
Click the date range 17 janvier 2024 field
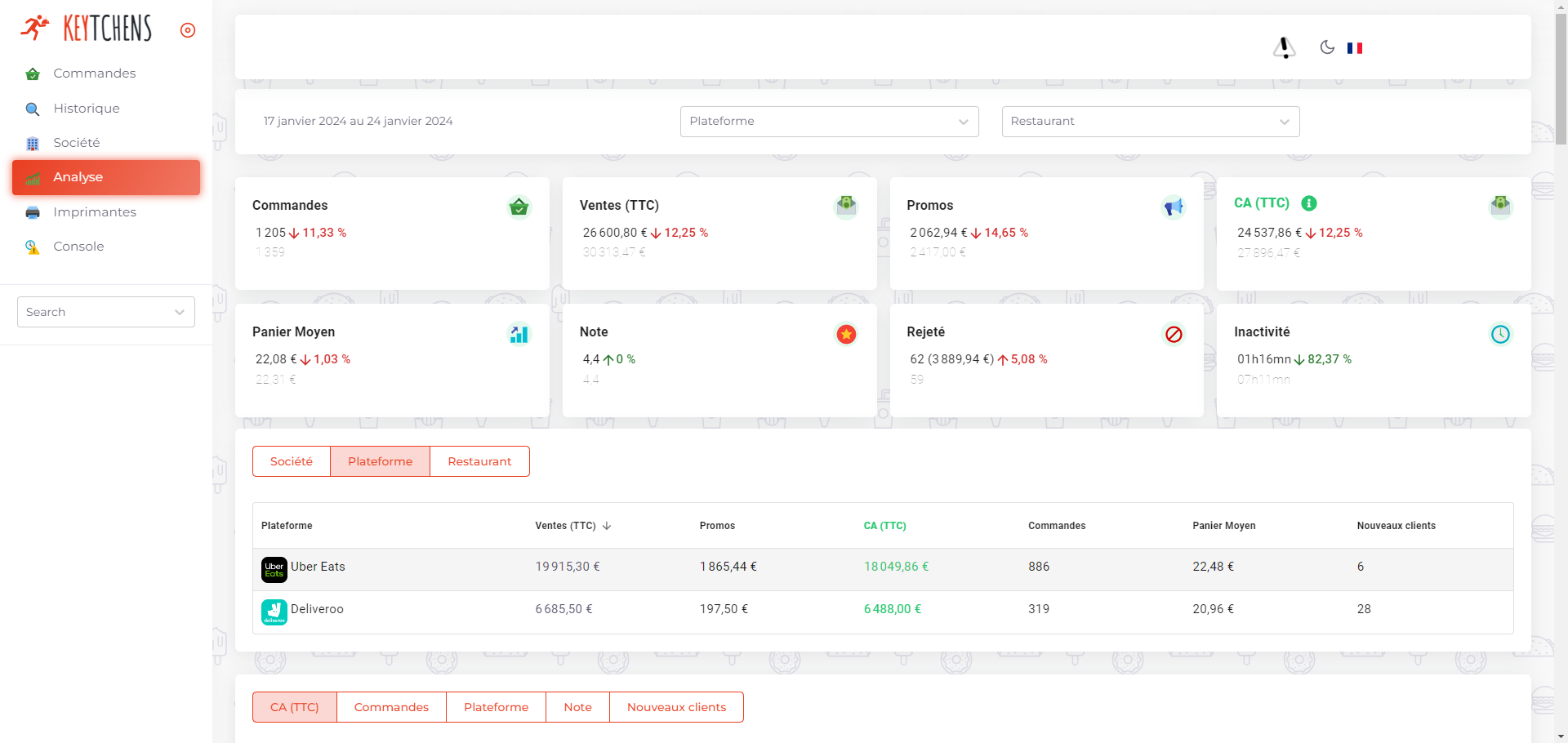click(358, 122)
